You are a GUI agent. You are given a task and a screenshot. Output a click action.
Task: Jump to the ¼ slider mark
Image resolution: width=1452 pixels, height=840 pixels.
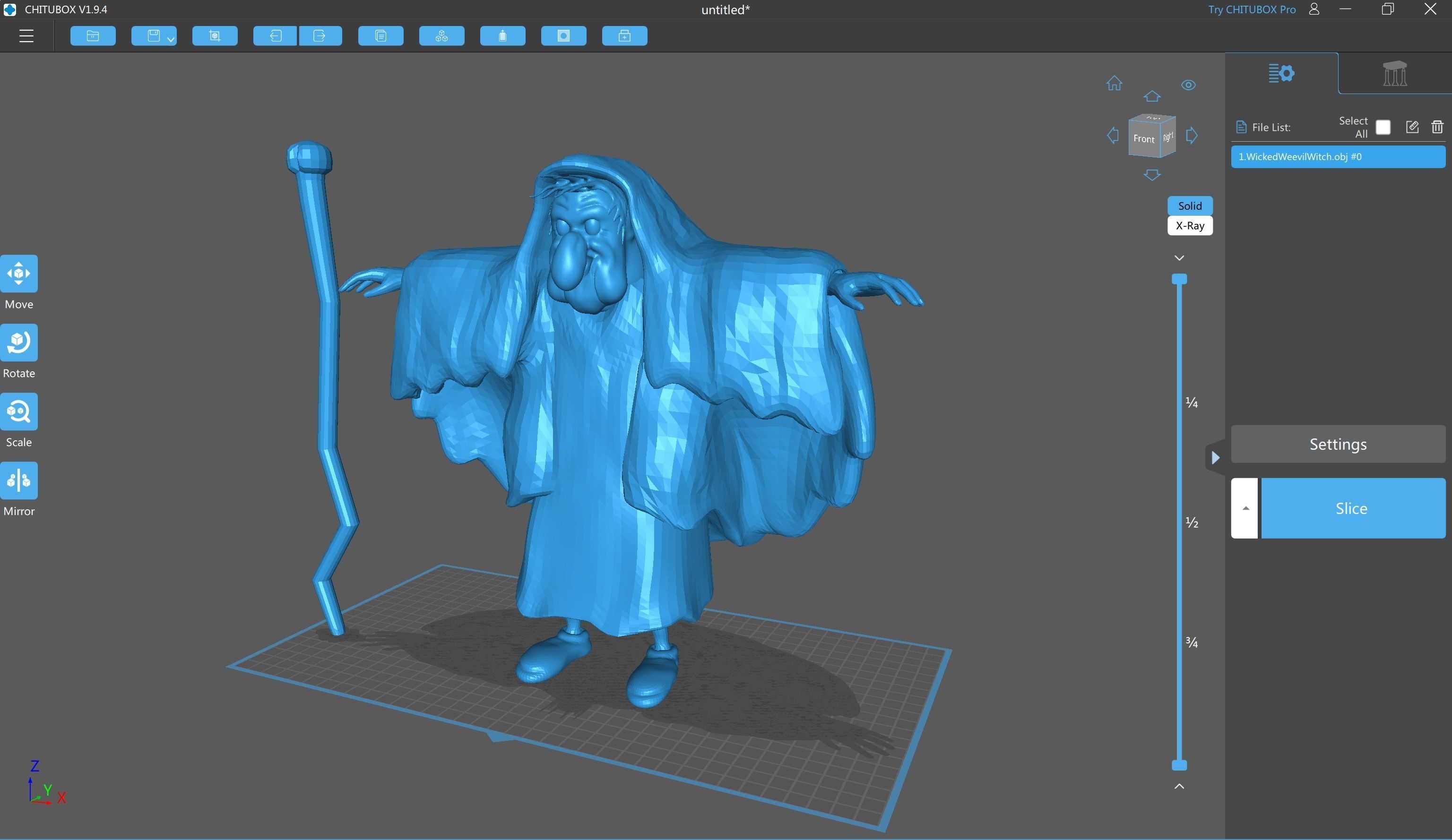tap(1192, 403)
